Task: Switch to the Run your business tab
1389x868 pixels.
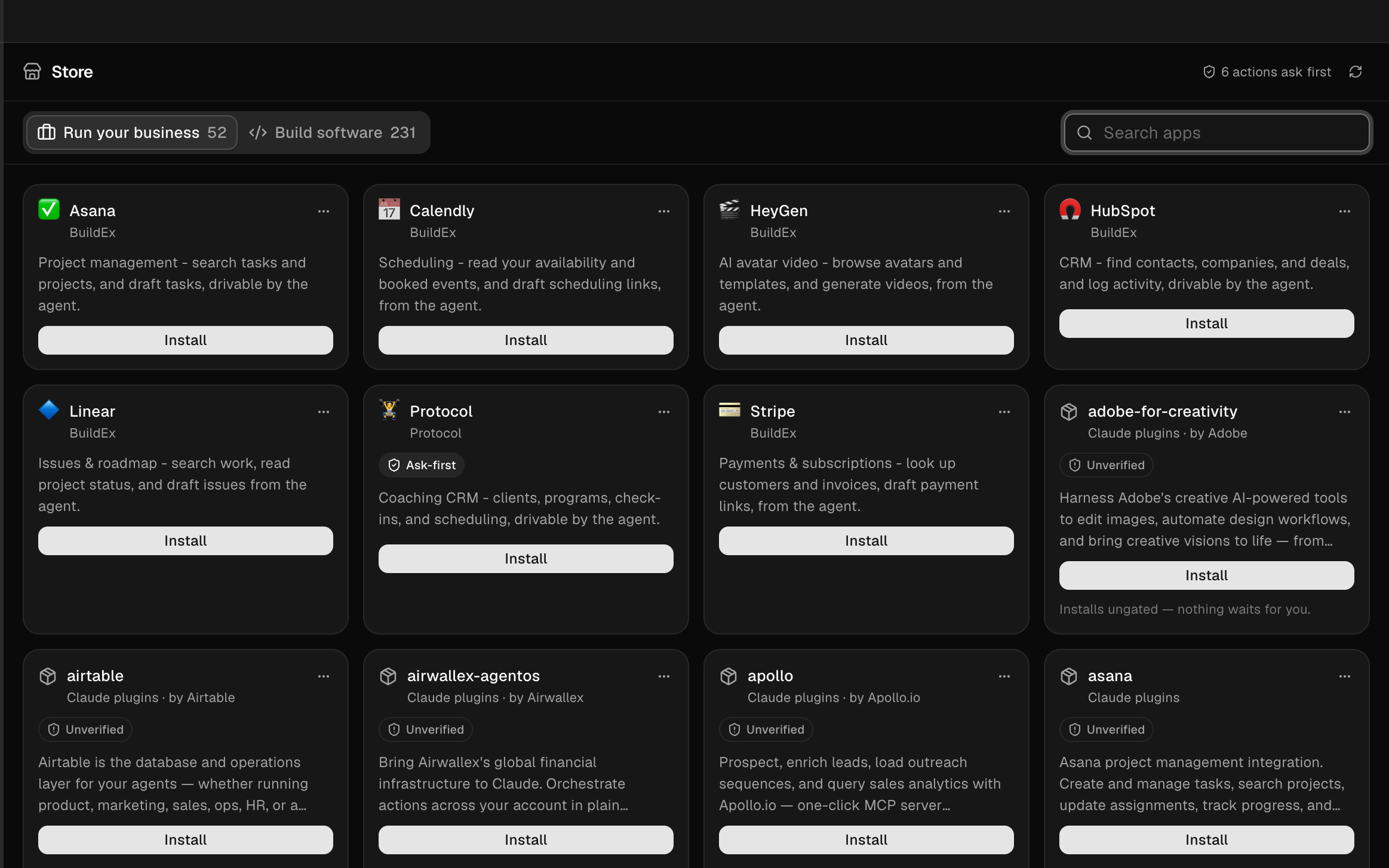Action: pyautogui.click(x=132, y=133)
